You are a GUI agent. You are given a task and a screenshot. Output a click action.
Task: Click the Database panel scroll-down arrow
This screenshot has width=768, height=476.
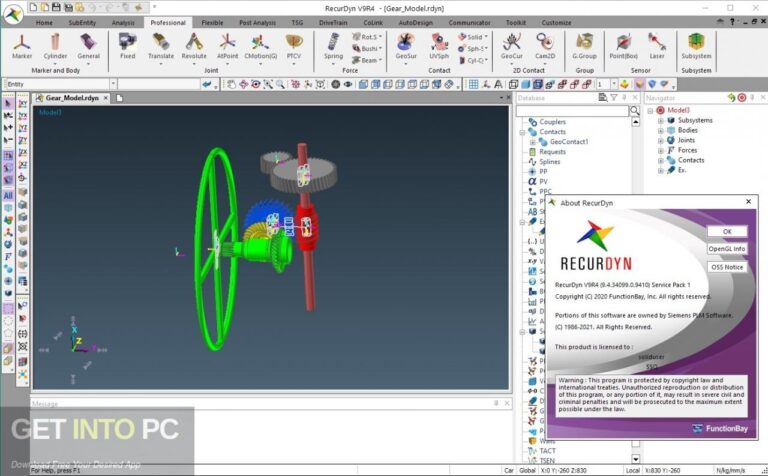tap(635, 459)
